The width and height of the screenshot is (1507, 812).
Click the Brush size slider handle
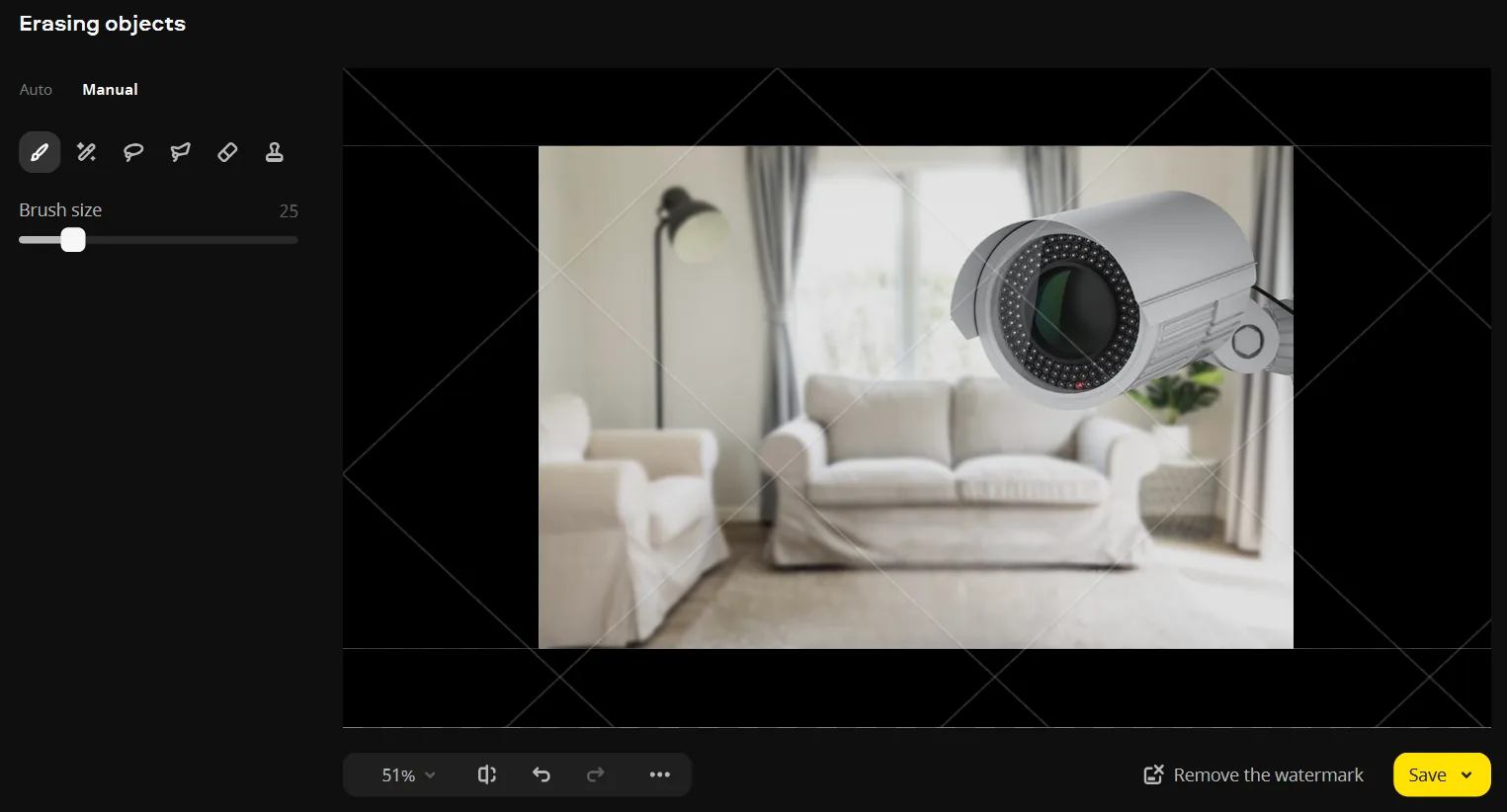pyautogui.click(x=73, y=240)
